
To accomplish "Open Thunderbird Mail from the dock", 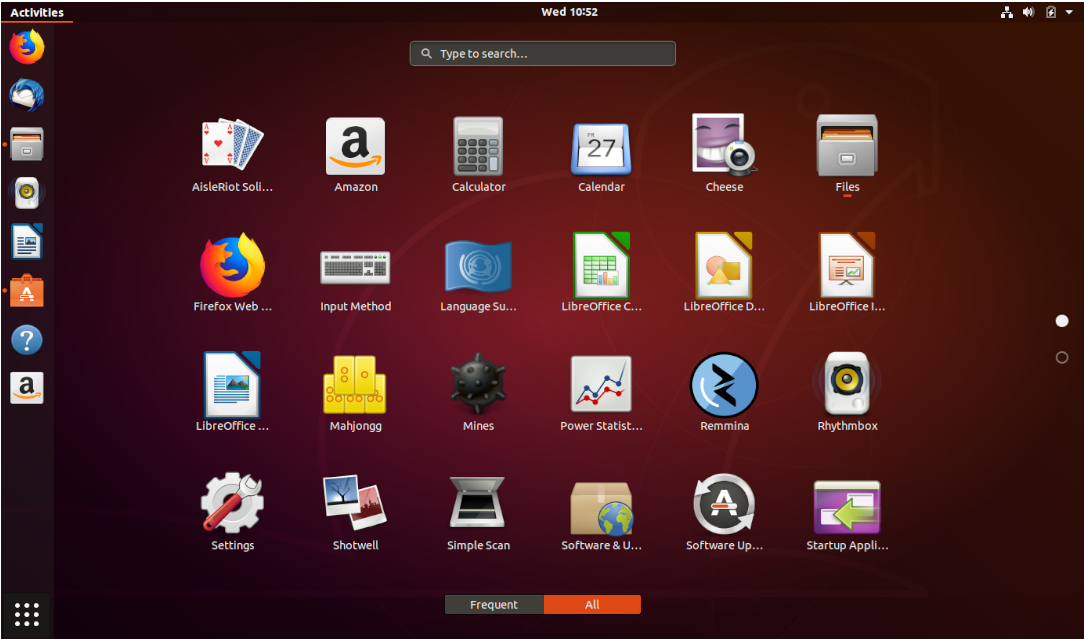I will pyautogui.click(x=27, y=96).
